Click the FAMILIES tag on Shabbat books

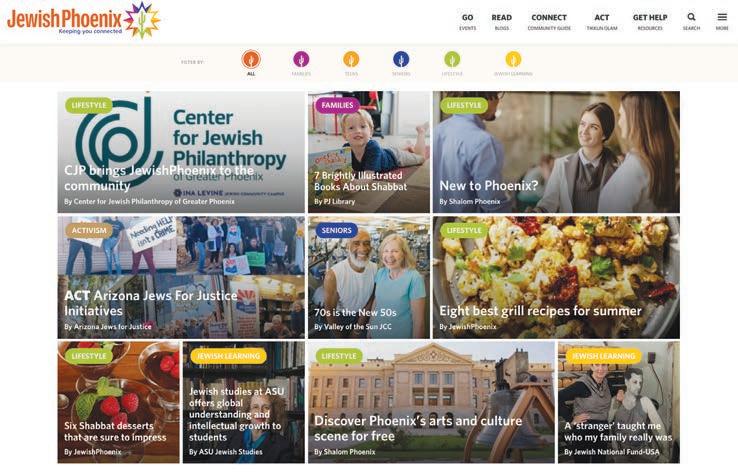(x=337, y=105)
